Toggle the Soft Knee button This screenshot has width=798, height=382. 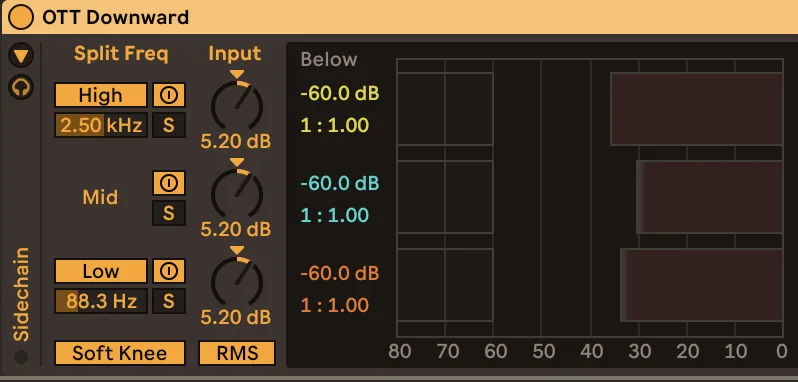click(x=120, y=353)
